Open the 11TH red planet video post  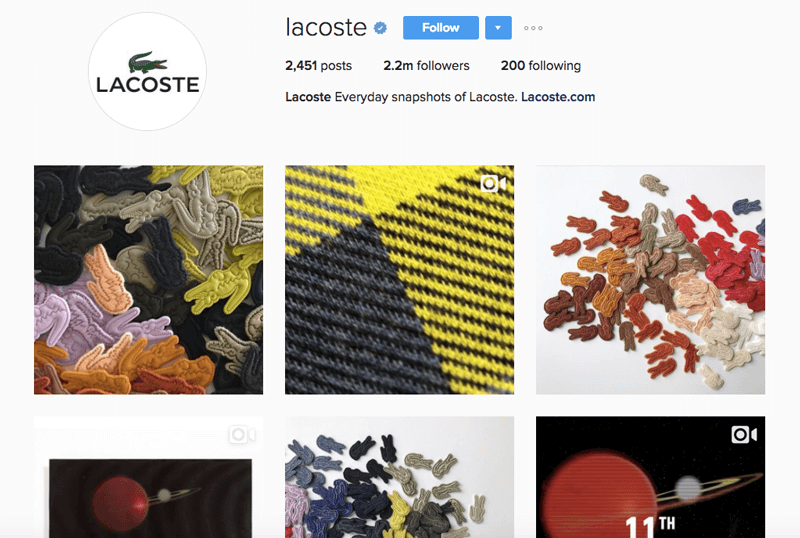(x=651, y=477)
